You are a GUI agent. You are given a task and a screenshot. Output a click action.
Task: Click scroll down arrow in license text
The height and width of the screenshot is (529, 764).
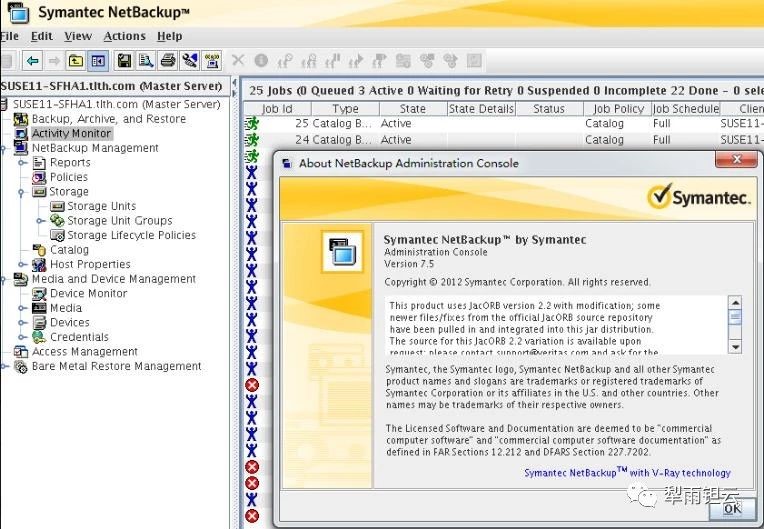(x=735, y=347)
